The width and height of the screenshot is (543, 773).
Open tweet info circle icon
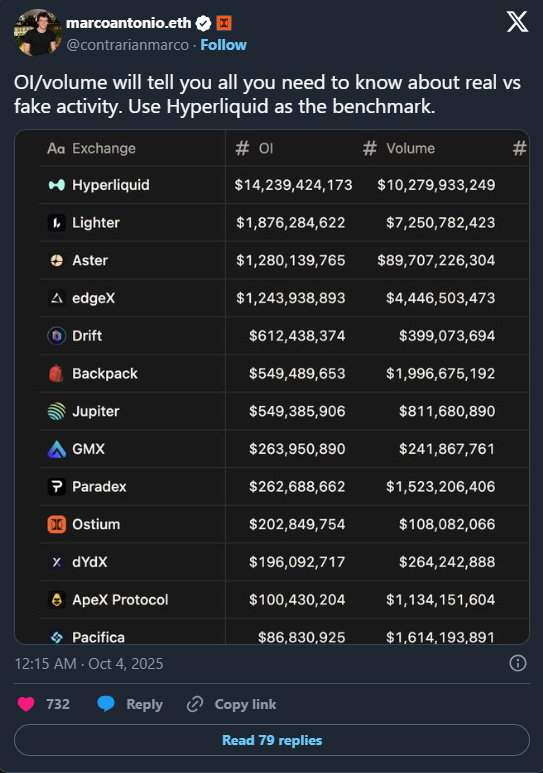(x=517, y=663)
